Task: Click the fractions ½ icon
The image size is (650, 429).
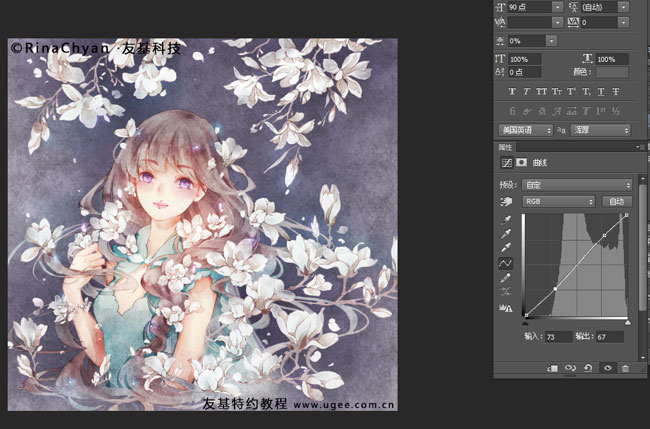Action: [616, 111]
